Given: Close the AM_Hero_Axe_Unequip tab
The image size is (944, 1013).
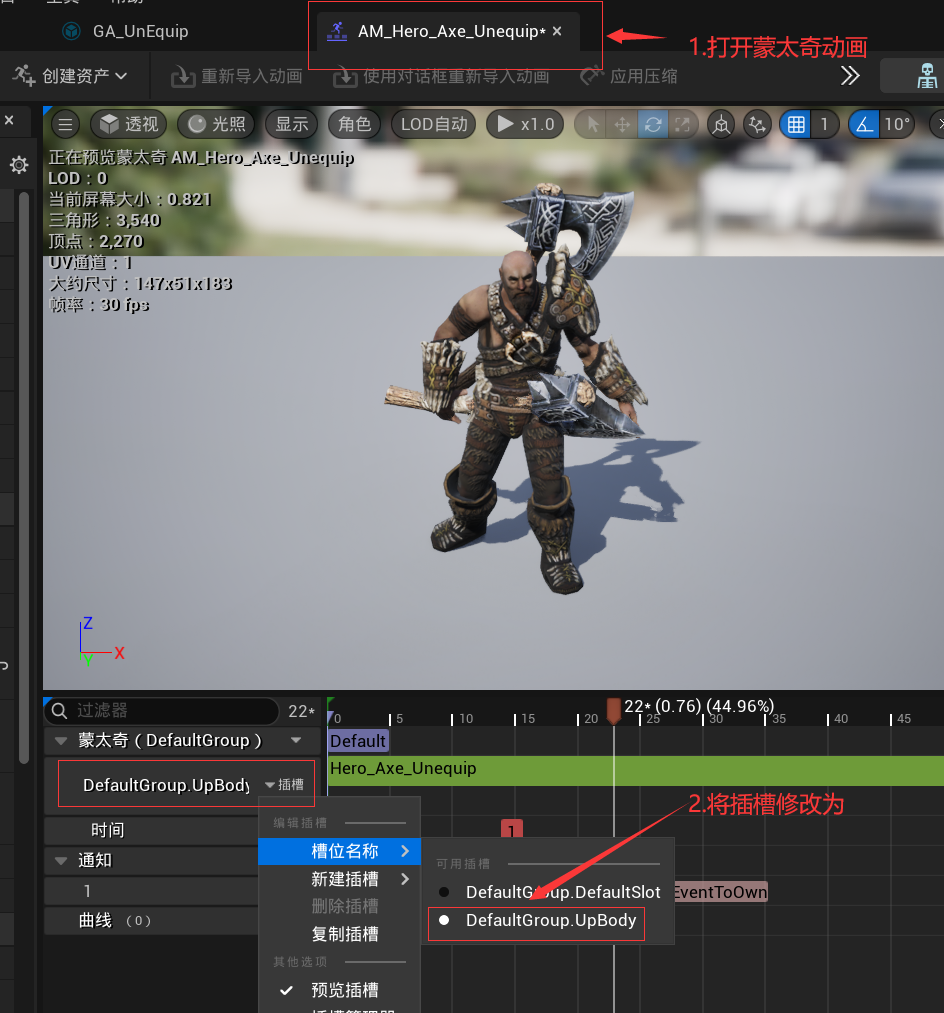Looking at the screenshot, I should [x=558, y=31].
